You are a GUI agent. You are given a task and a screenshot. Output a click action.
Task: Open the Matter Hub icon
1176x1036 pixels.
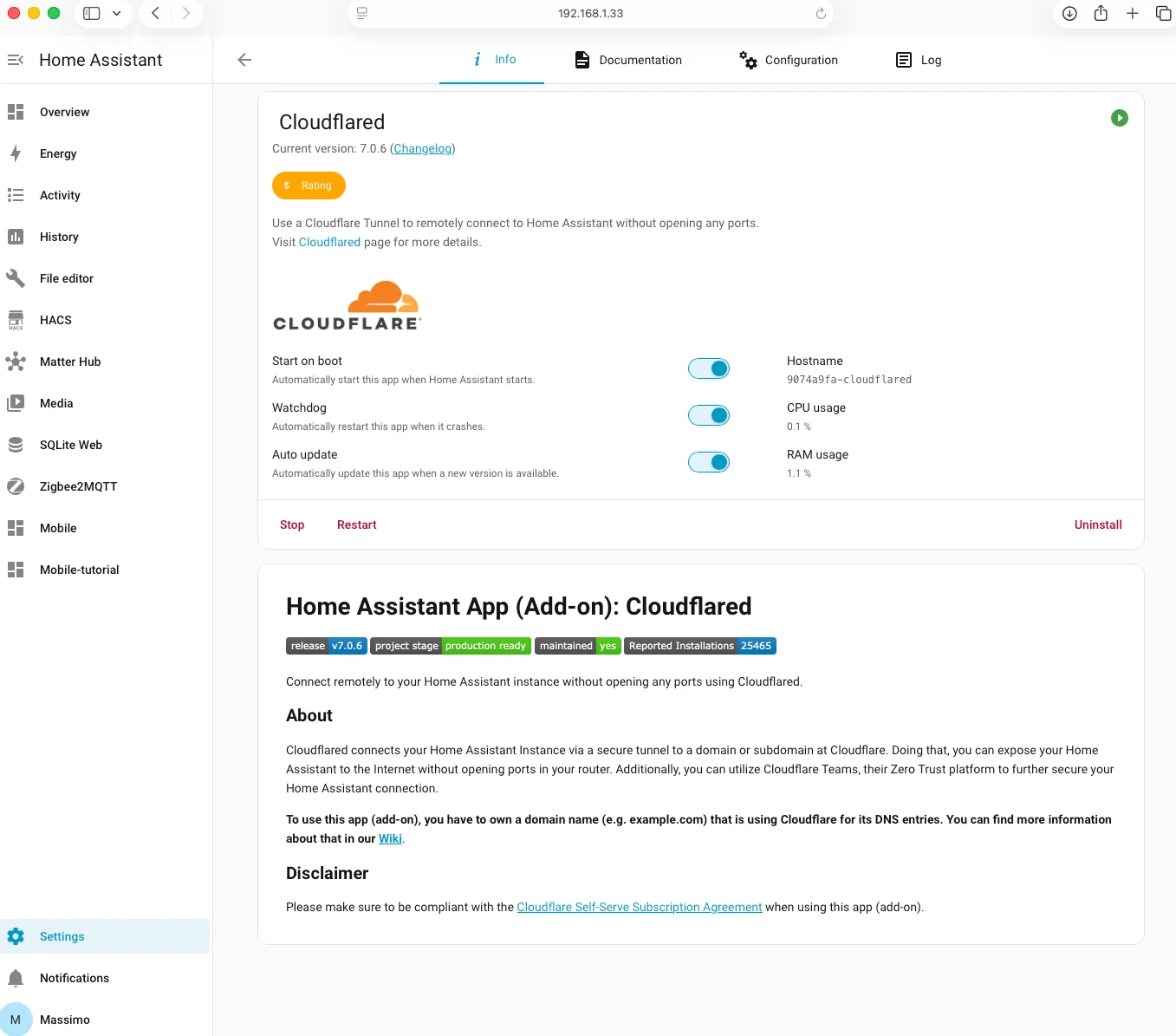[x=16, y=362]
